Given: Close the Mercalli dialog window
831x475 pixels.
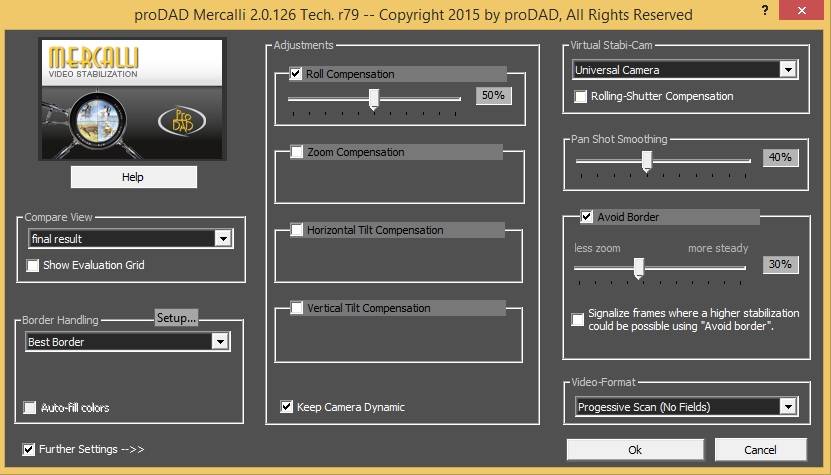Looking at the screenshot, I should point(801,10).
